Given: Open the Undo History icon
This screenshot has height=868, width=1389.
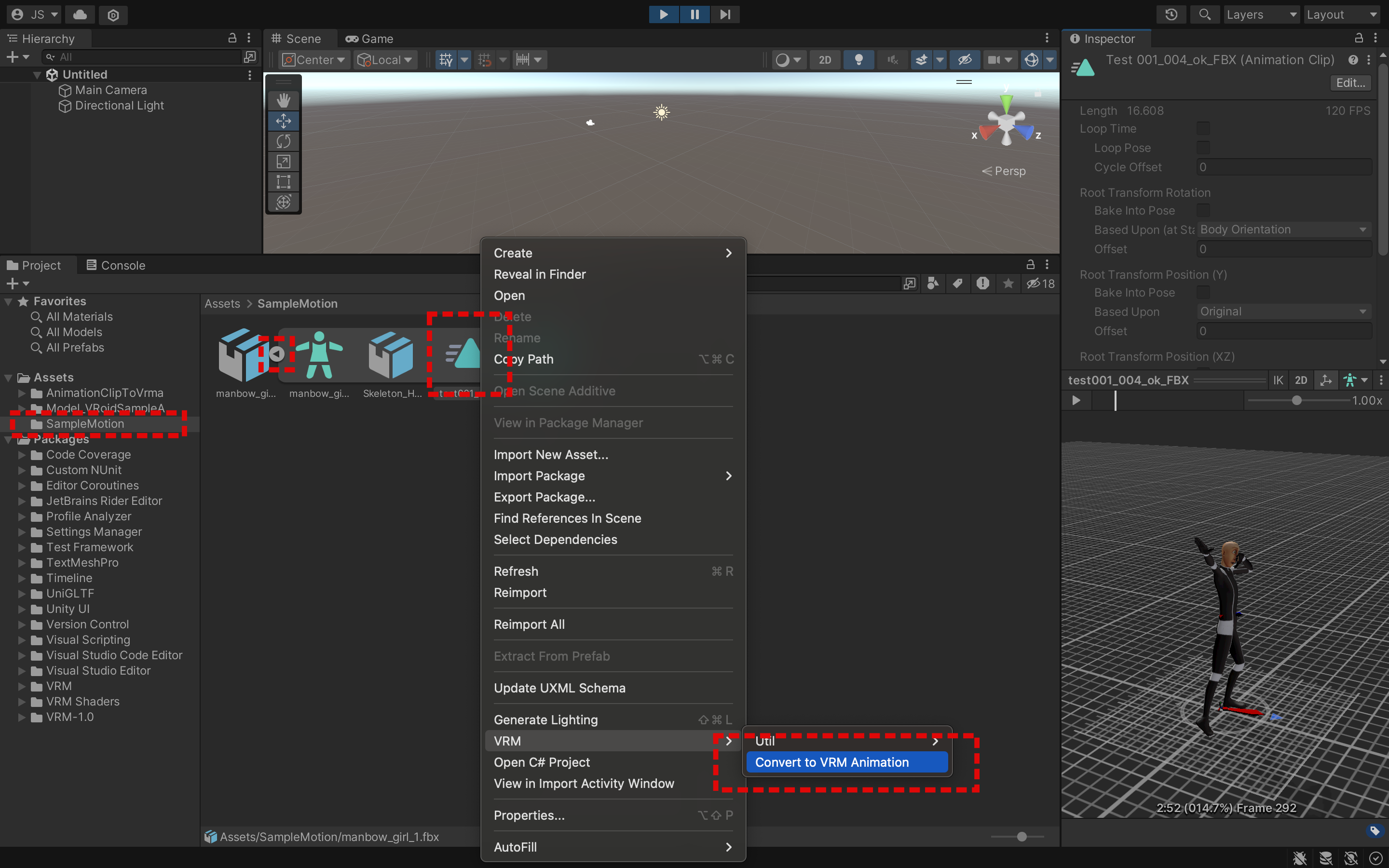Looking at the screenshot, I should pos(1171,14).
